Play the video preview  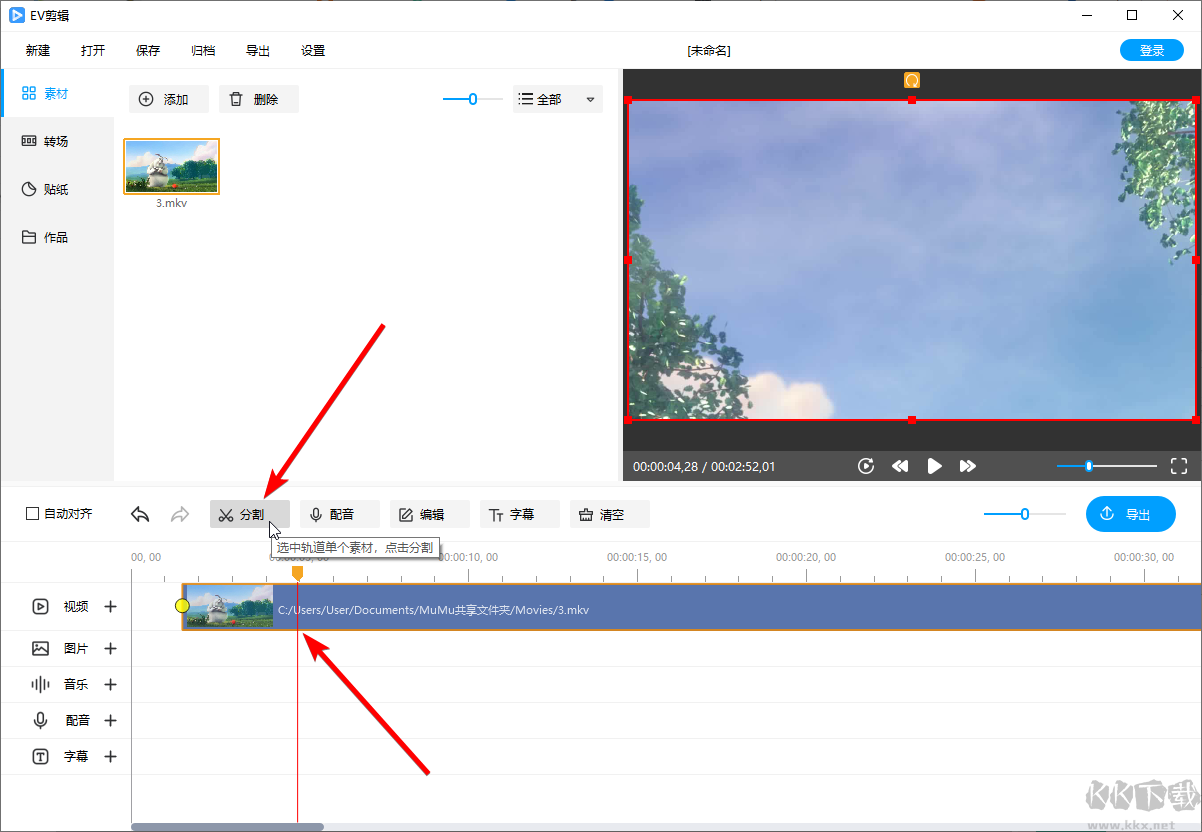click(933, 465)
